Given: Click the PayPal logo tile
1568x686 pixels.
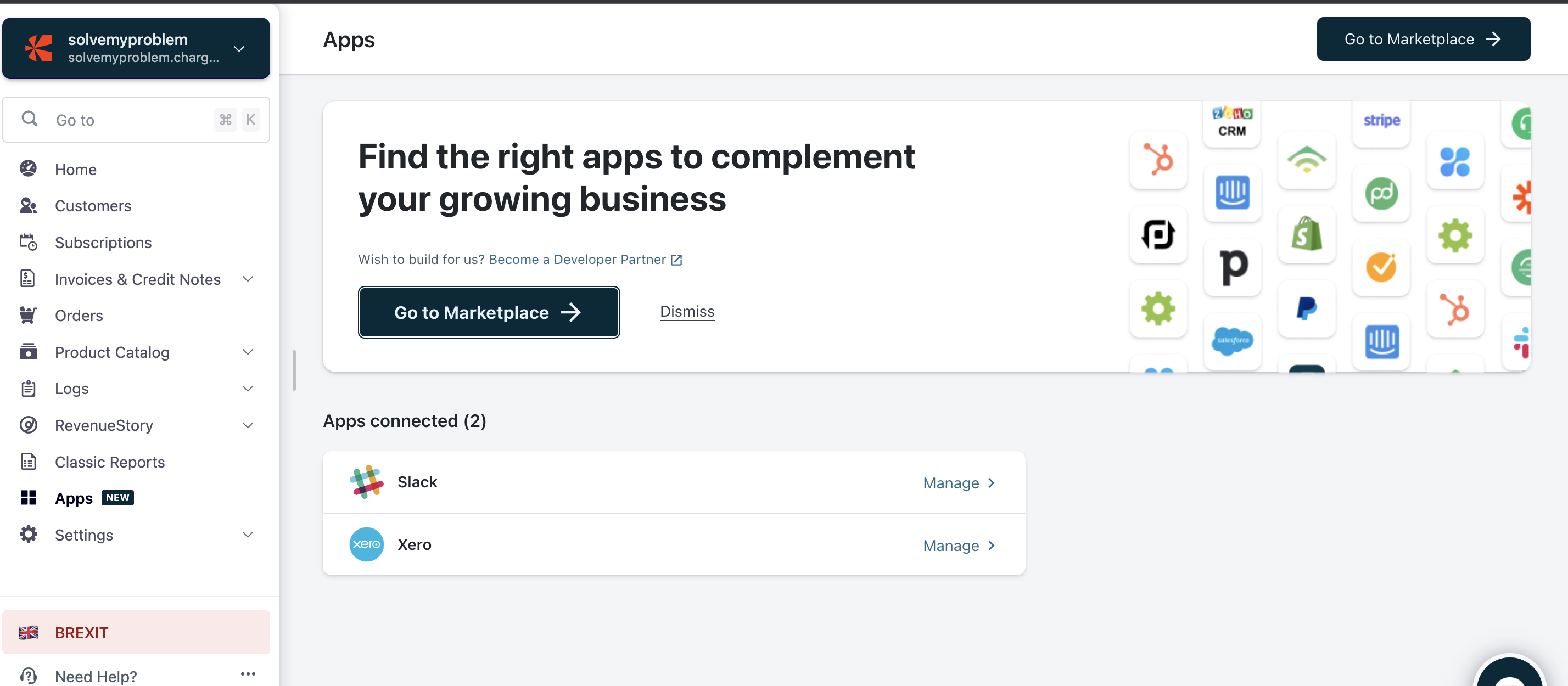Looking at the screenshot, I should (1306, 308).
